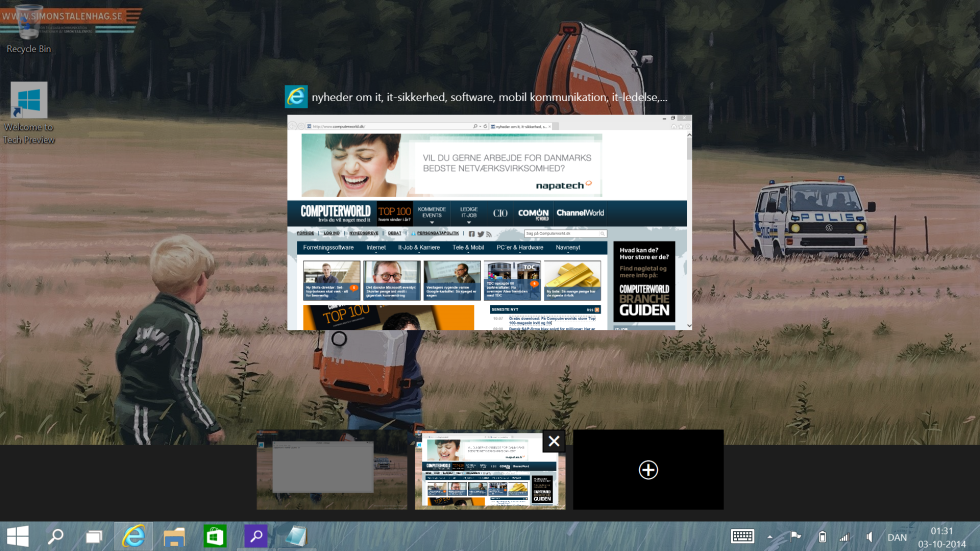Launch the green Windows Store app

click(x=214, y=536)
